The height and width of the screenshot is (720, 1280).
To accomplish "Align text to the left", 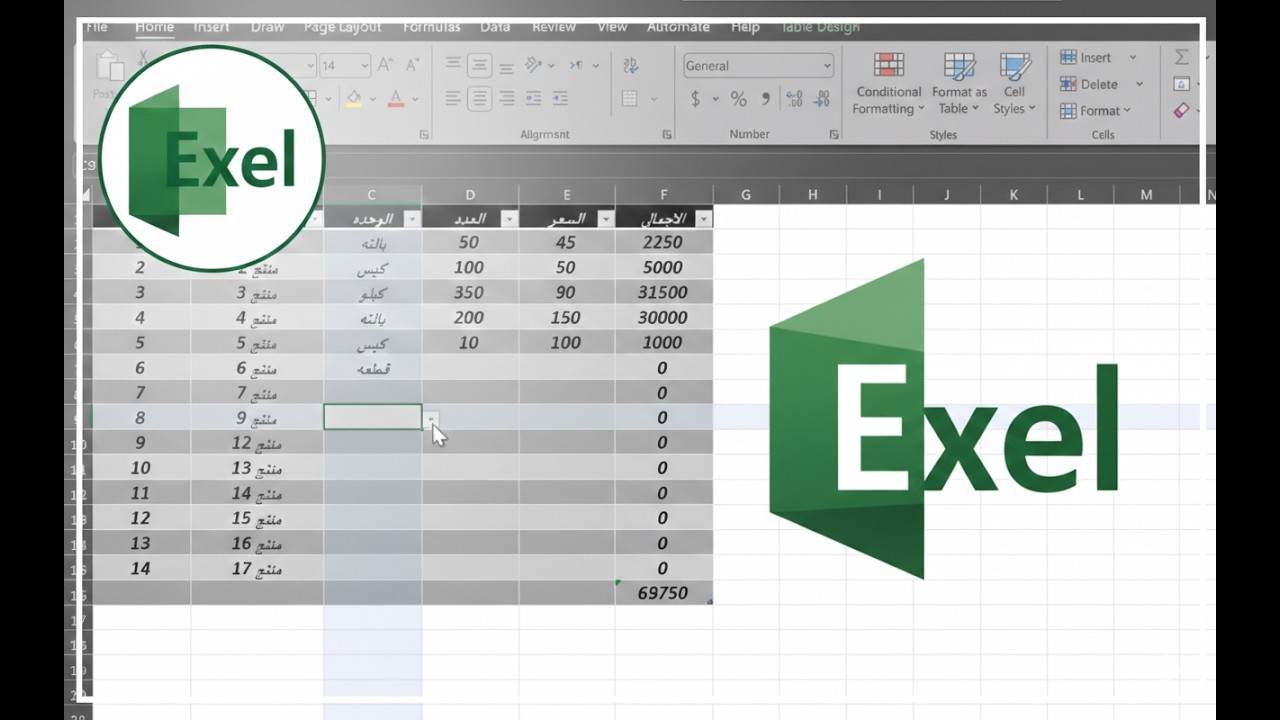I will click(x=454, y=98).
